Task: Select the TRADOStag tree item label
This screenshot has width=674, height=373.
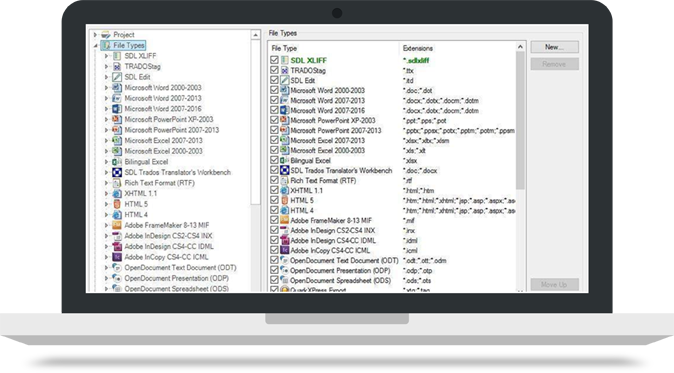Action: pyautogui.click(x=142, y=67)
